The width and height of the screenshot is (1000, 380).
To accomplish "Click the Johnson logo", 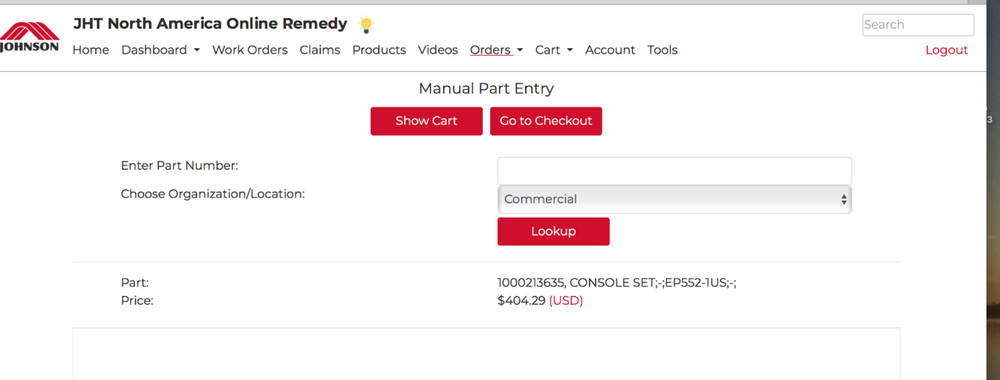I will point(29,37).
